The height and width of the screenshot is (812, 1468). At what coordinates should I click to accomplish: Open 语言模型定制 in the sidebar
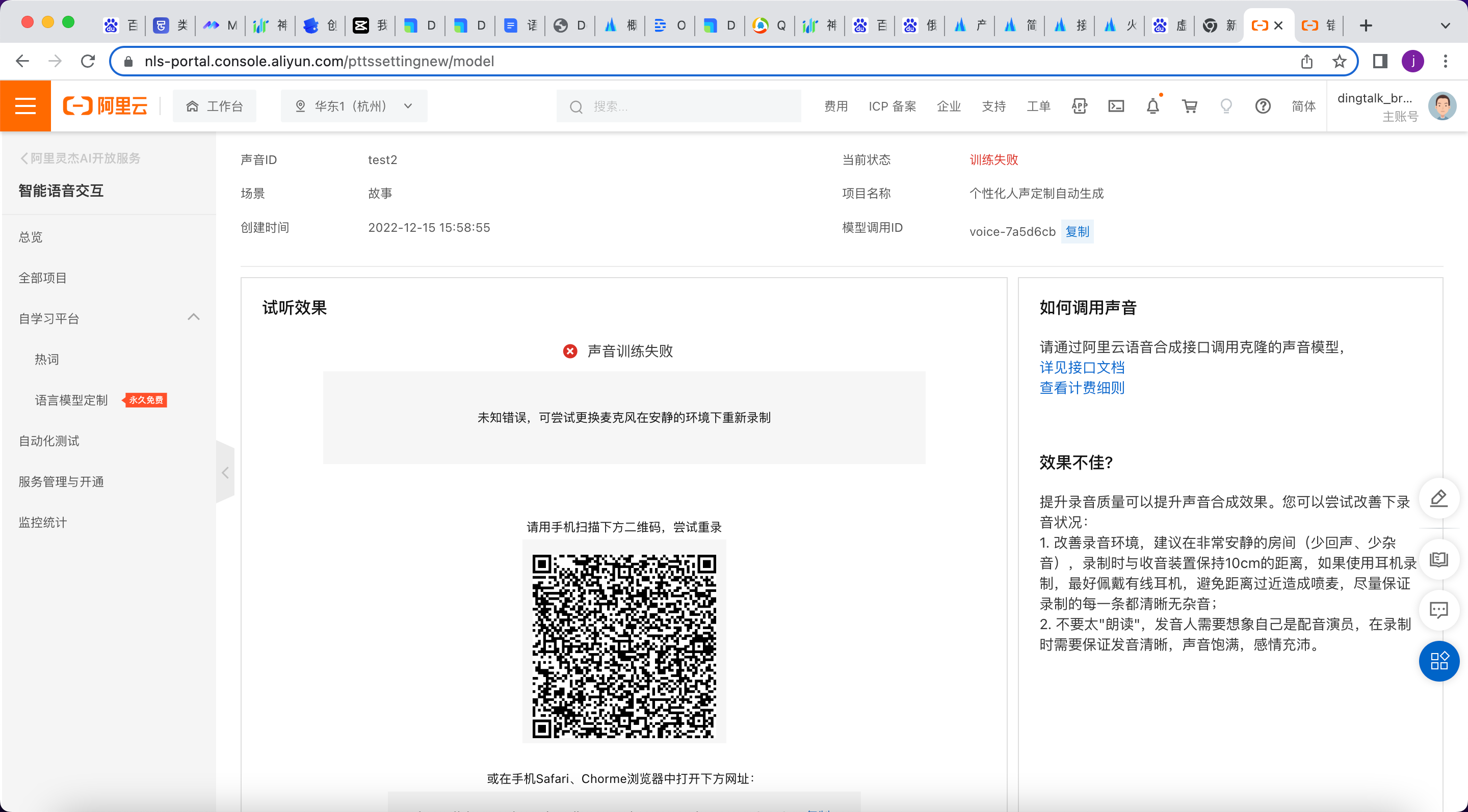(x=71, y=400)
